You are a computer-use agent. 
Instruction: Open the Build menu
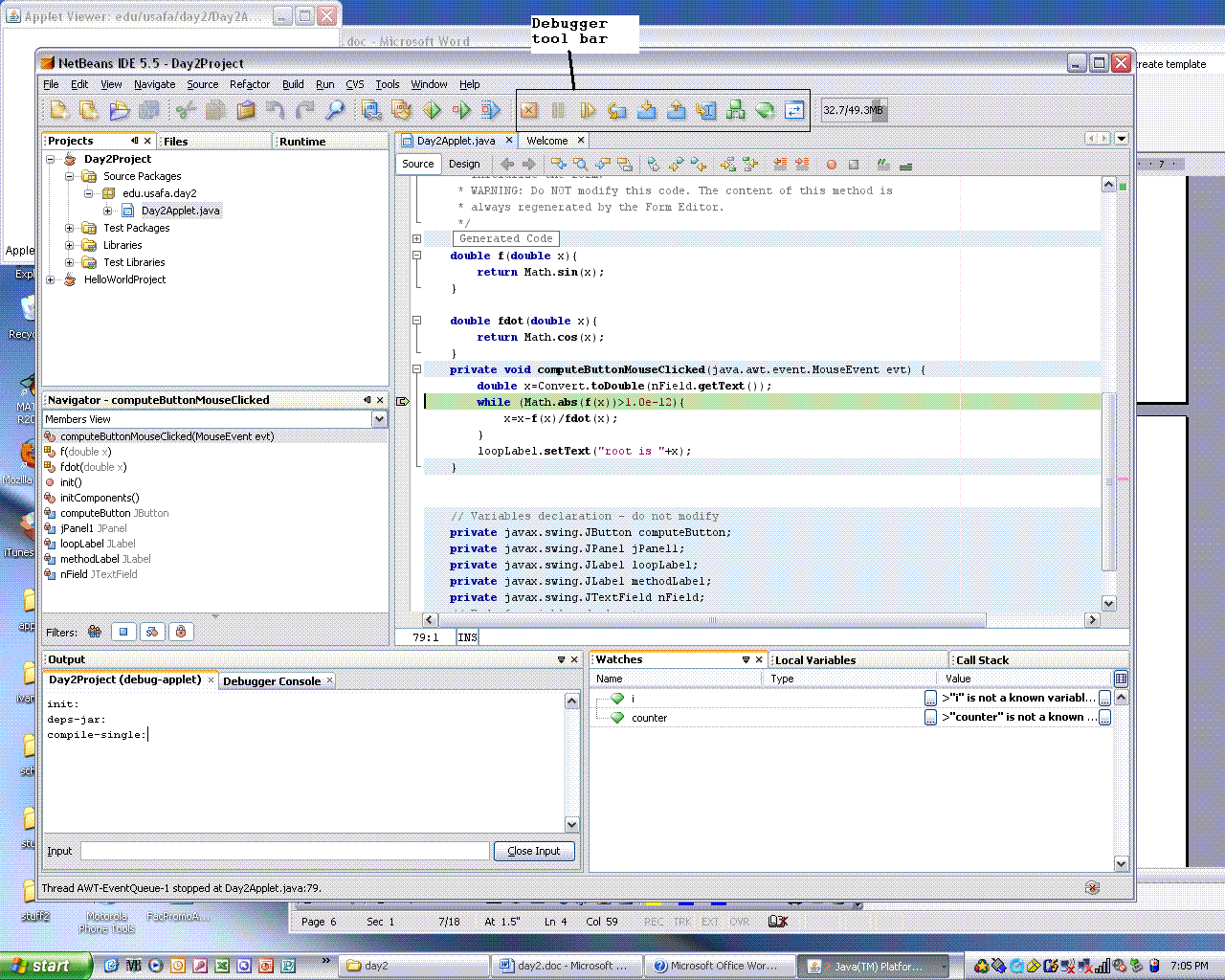[x=293, y=84]
